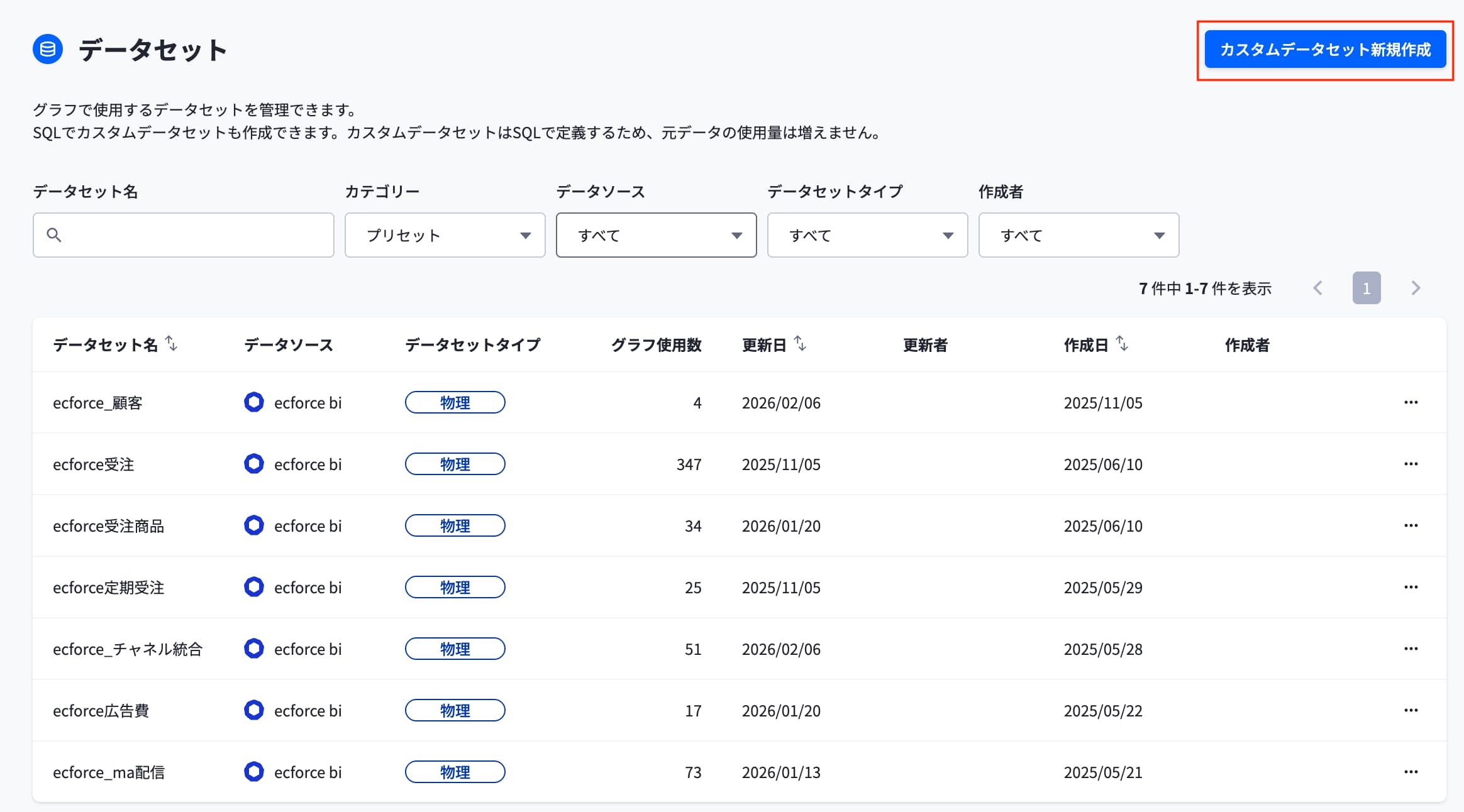Open more options for ecforce受注 row

point(1411,464)
